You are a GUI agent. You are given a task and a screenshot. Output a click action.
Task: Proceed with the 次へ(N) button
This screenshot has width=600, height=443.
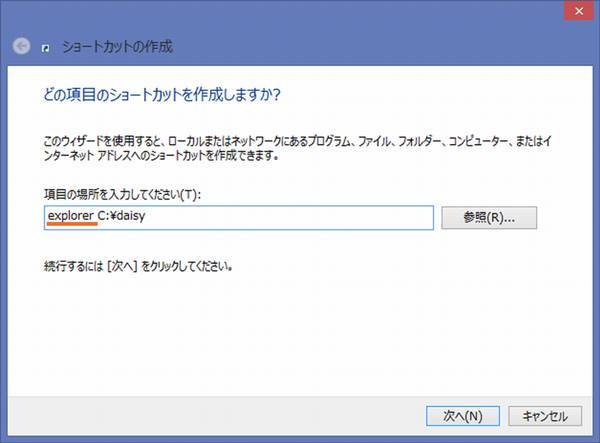click(x=463, y=416)
